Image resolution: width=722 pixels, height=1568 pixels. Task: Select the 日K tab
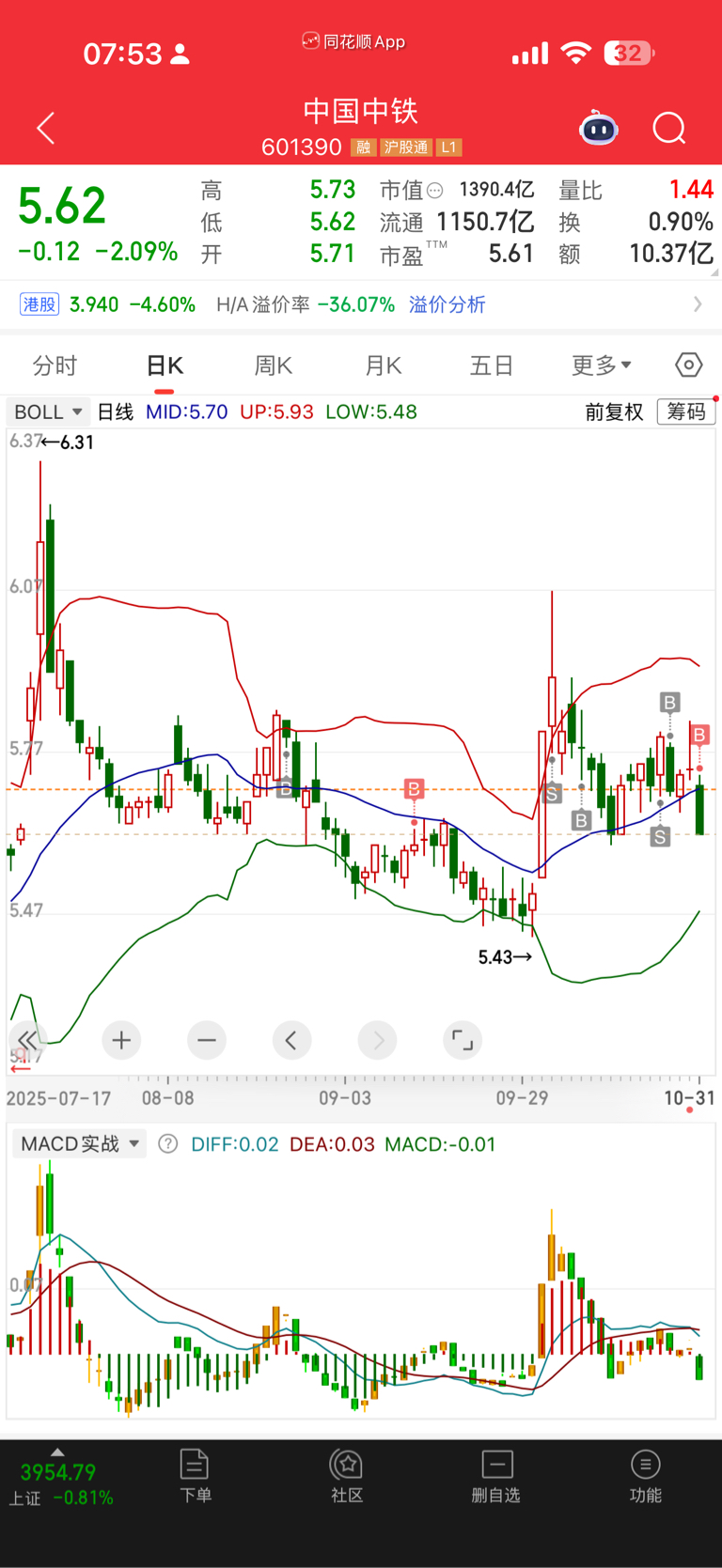click(x=165, y=365)
